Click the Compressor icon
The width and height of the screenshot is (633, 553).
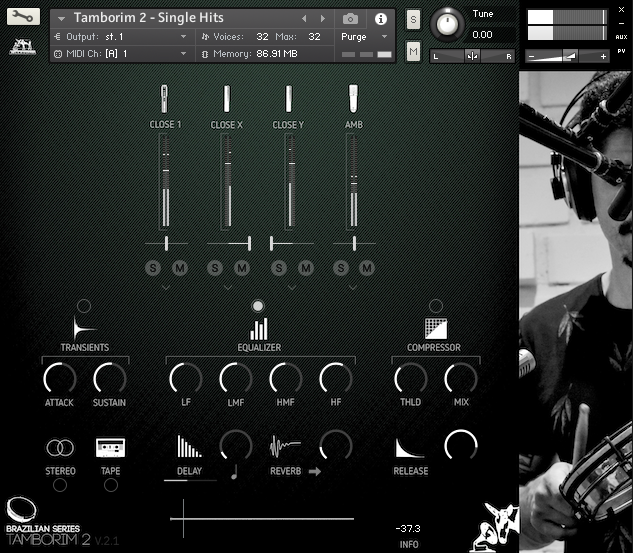(436, 328)
